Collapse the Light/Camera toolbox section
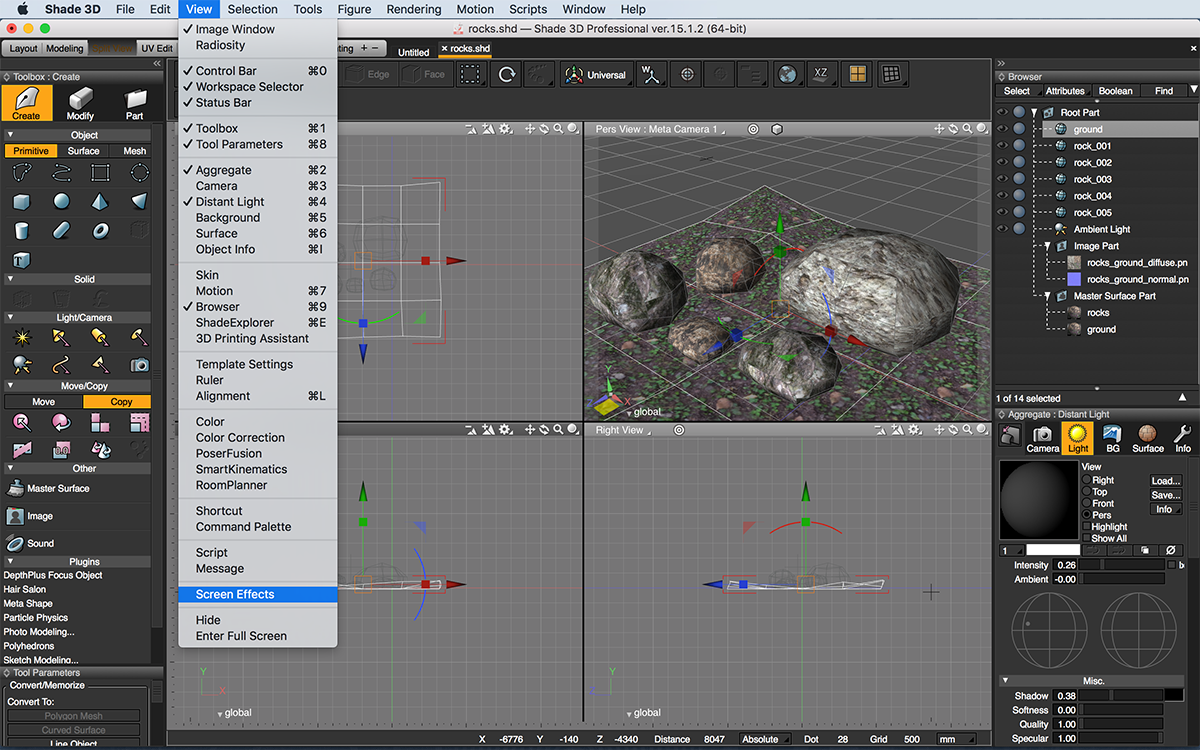The image size is (1200, 750). [x=10, y=317]
